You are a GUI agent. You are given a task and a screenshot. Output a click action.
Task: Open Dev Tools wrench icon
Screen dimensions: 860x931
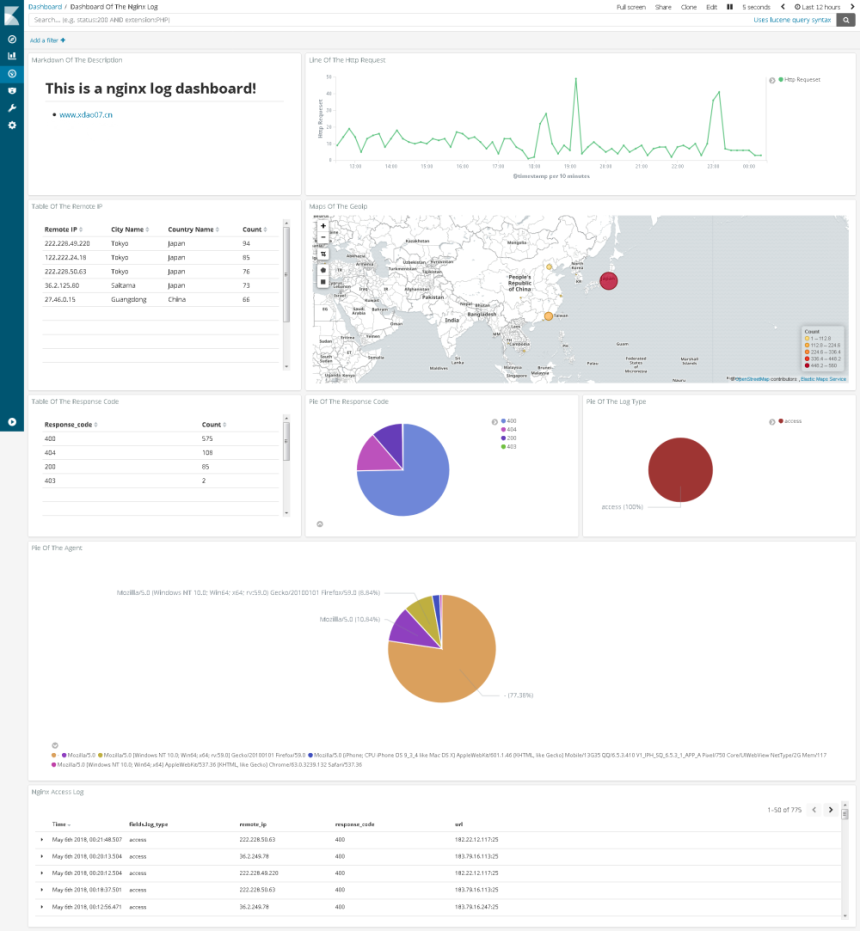(12, 108)
